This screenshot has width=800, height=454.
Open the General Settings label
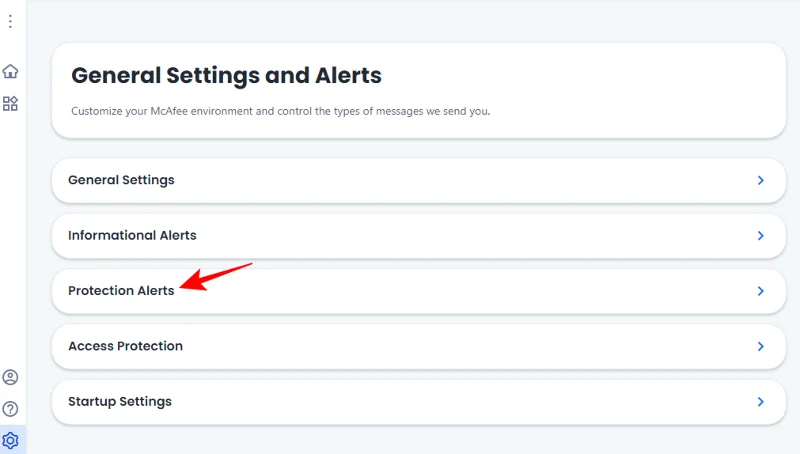[121, 180]
